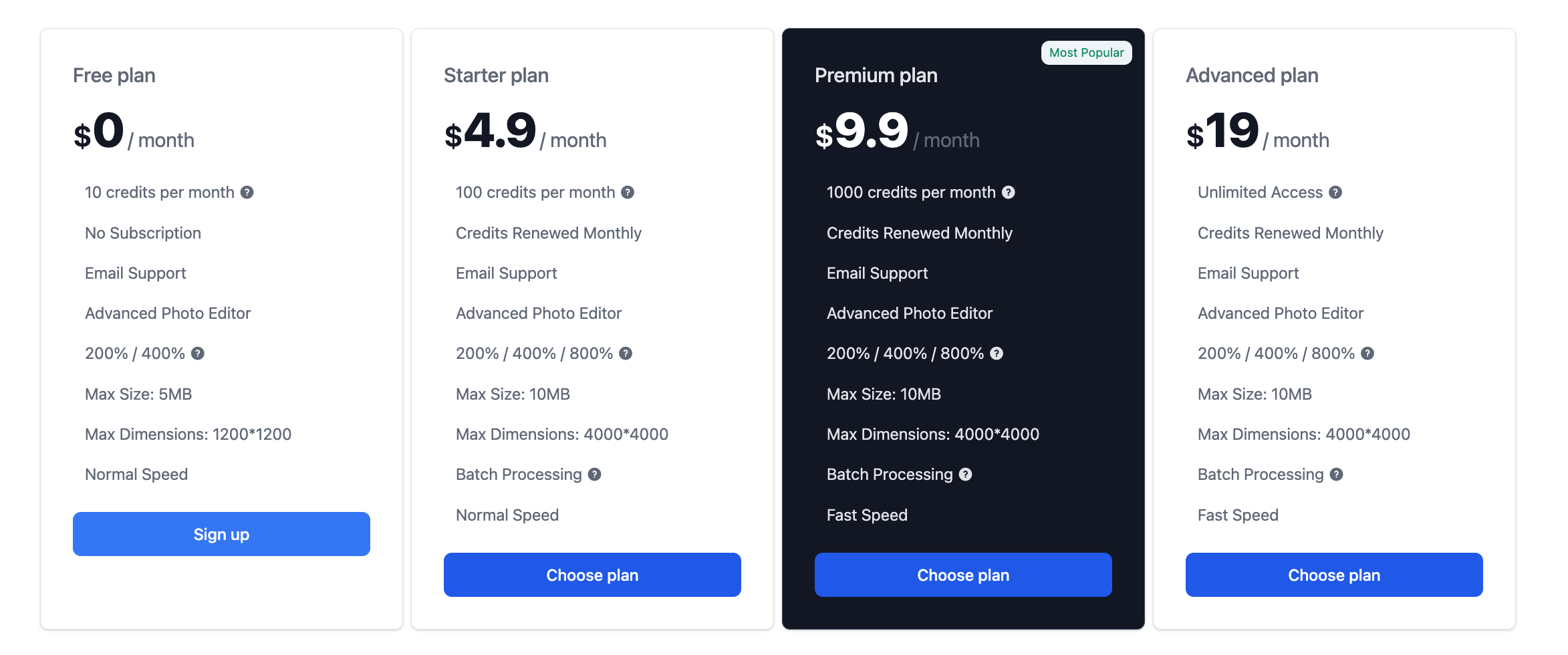Click help icon in Starter plan upscale row
This screenshot has width=1568, height=655.
click(x=625, y=354)
